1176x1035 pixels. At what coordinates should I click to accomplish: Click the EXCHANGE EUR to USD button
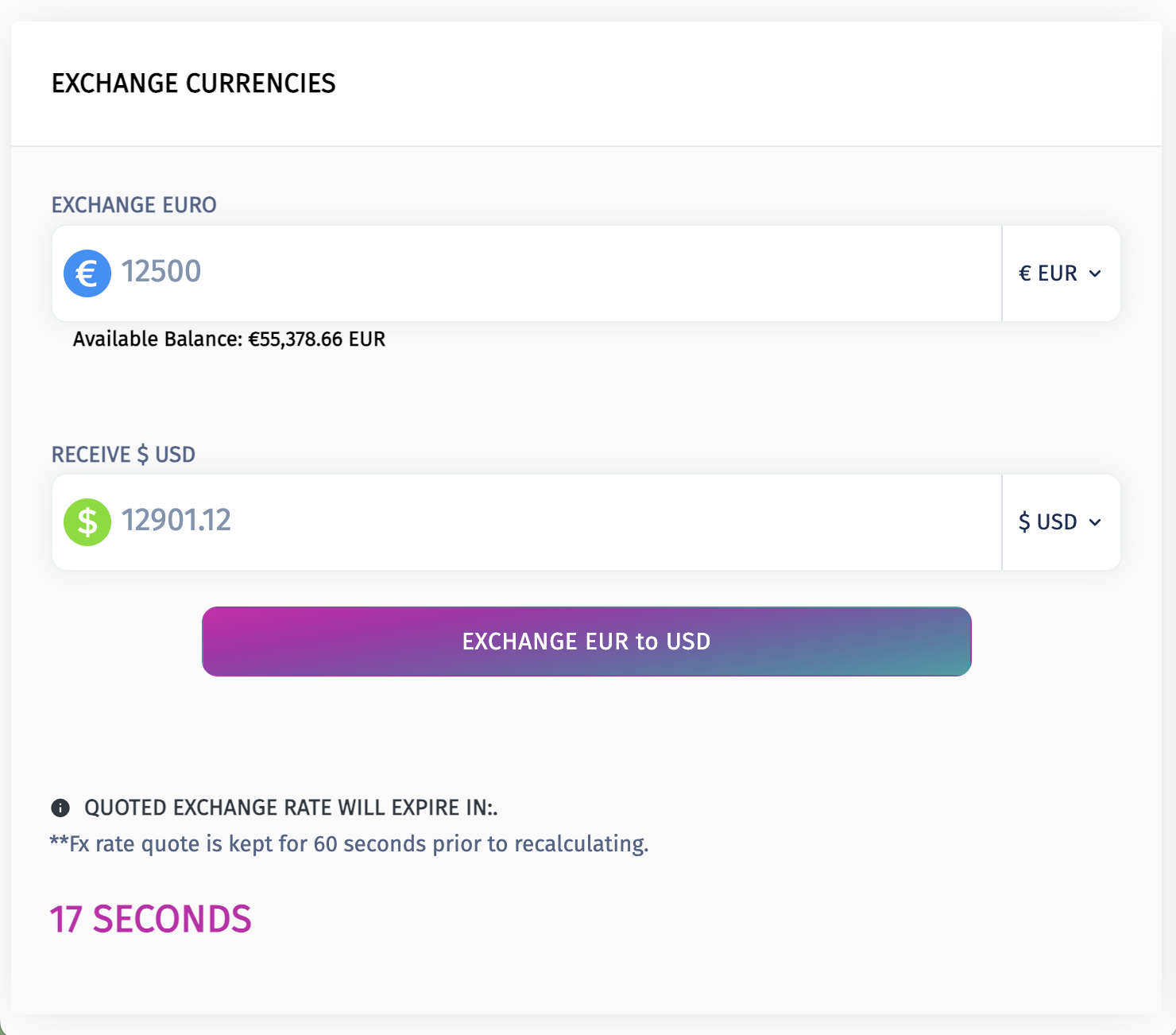pos(586,642)
